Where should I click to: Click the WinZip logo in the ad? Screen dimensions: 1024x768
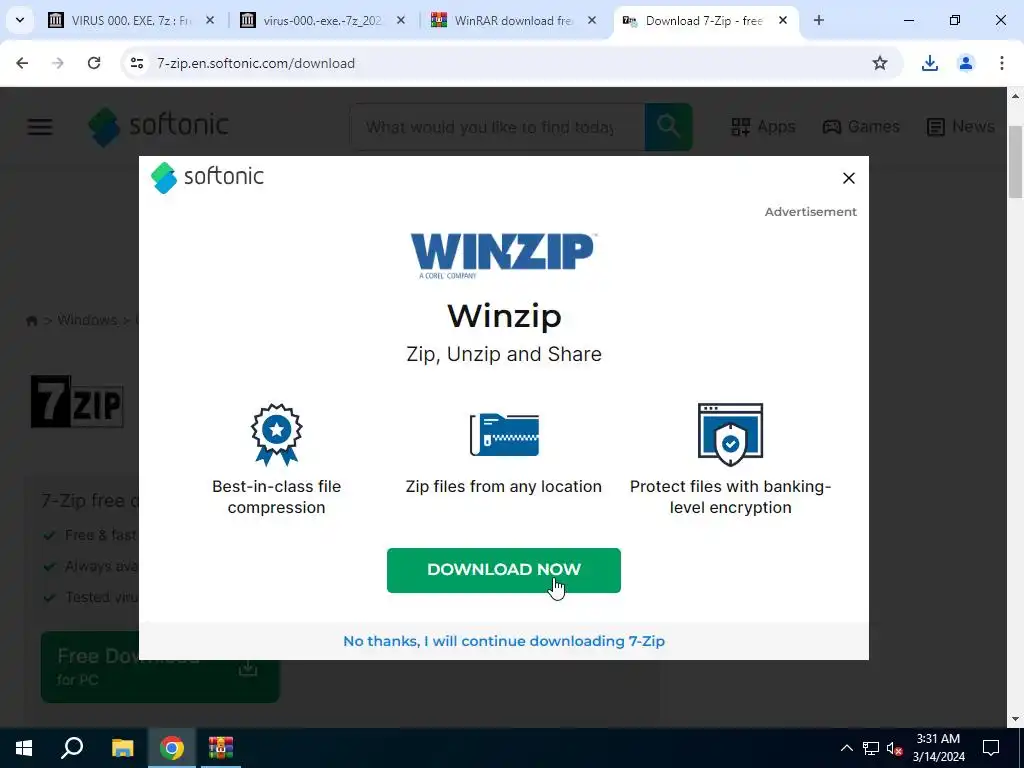[x=502, y=255]
